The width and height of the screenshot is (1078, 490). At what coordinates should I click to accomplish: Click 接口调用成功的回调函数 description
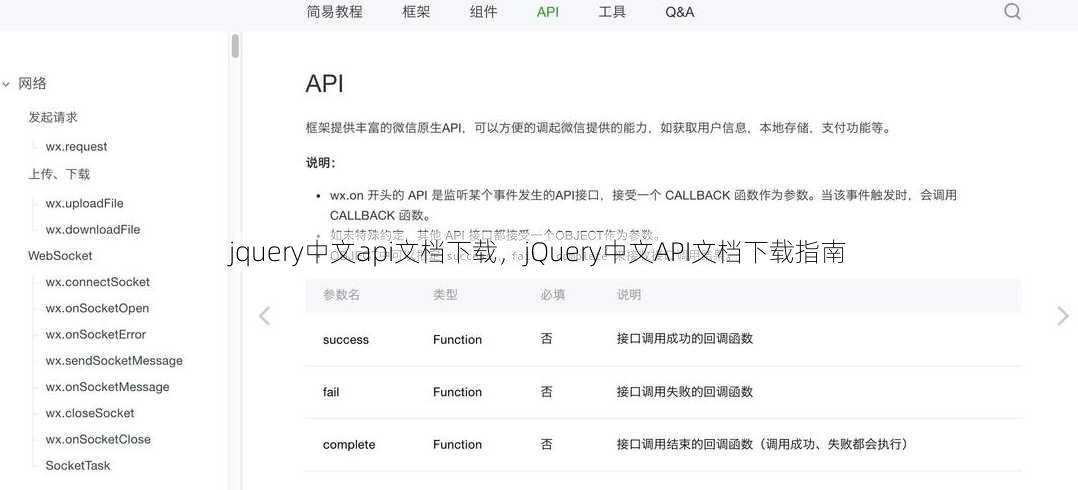point(685,339)
